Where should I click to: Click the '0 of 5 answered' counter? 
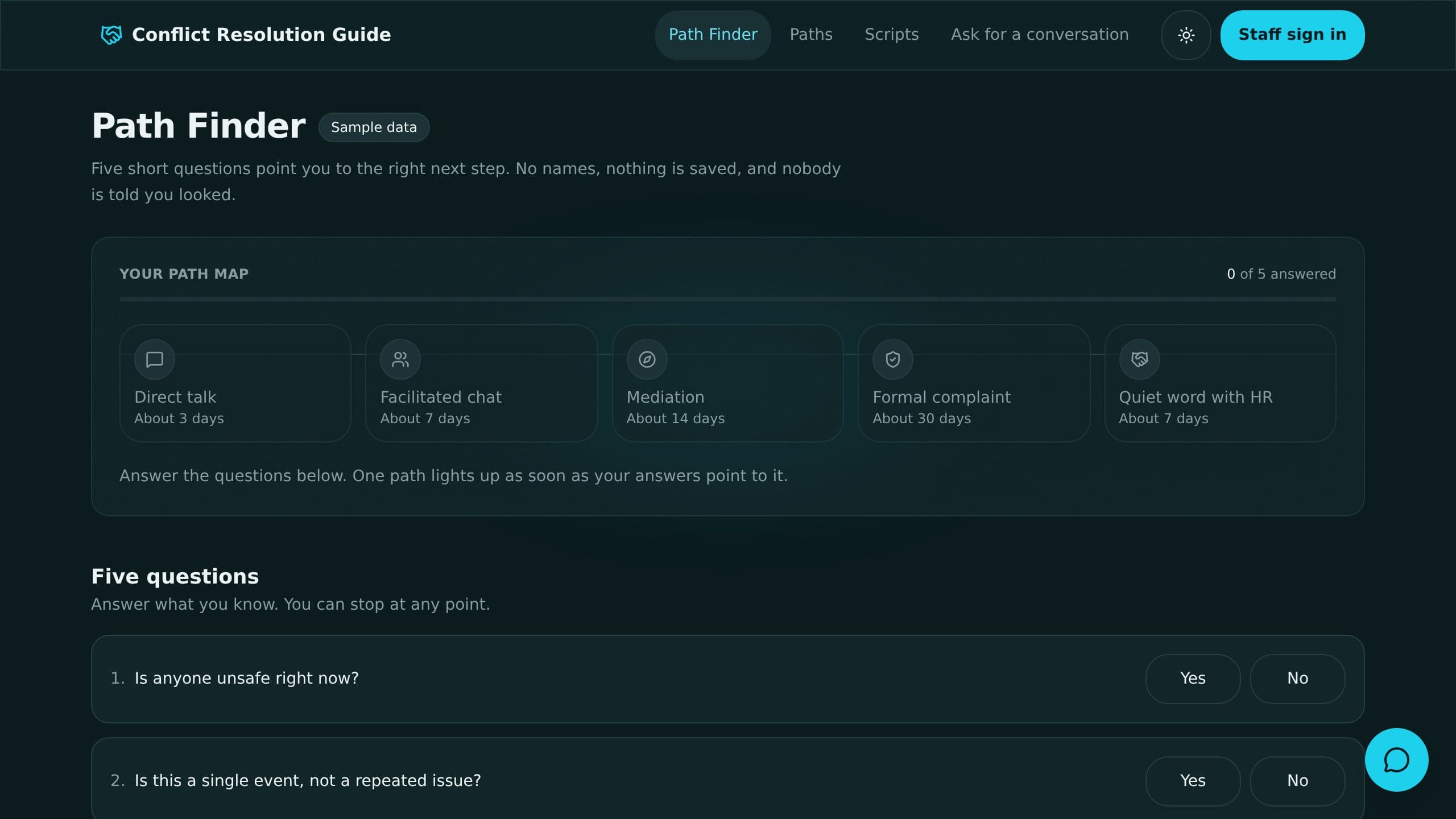pyautogui.click(x=1281, y=274)
